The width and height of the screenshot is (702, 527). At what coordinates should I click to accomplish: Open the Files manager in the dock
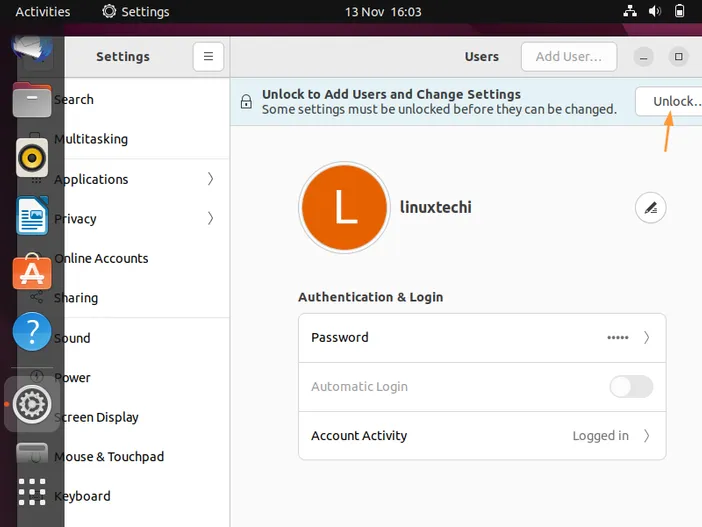[32, 100]
